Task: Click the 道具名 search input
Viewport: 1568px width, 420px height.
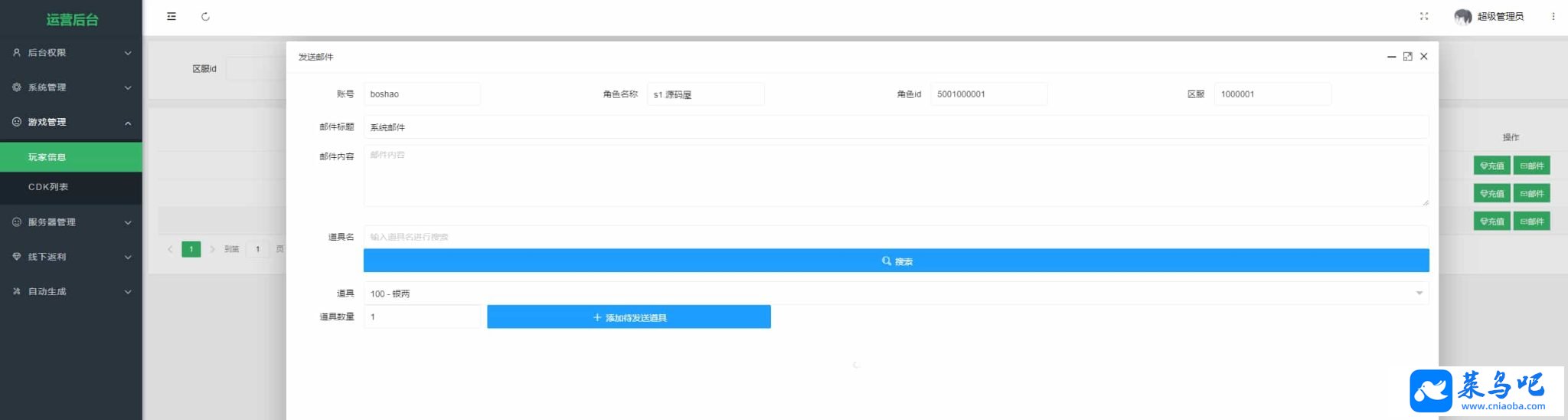Action: click(x=896, y=237)
